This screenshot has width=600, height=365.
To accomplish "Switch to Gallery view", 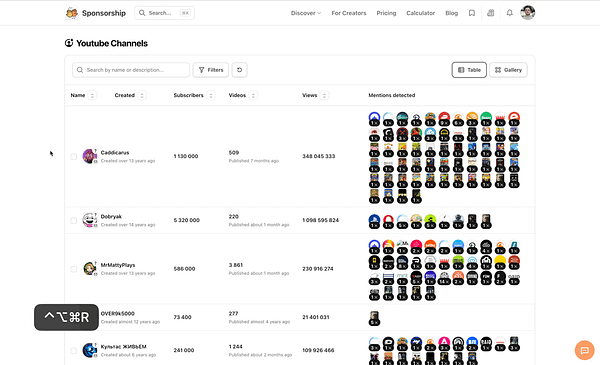I will (x=508, y=70).
